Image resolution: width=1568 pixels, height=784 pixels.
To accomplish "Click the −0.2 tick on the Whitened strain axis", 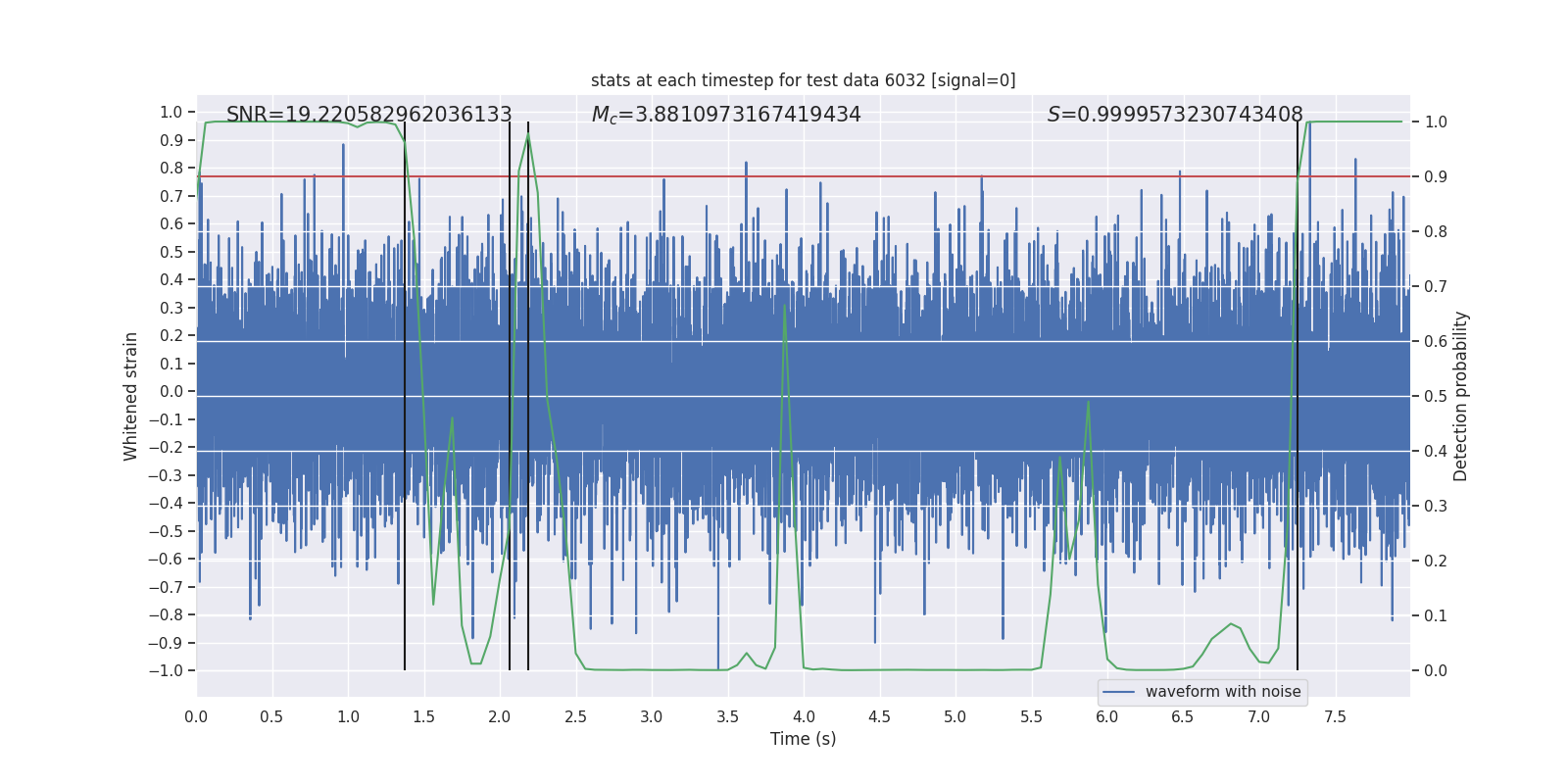I will 167,447.
